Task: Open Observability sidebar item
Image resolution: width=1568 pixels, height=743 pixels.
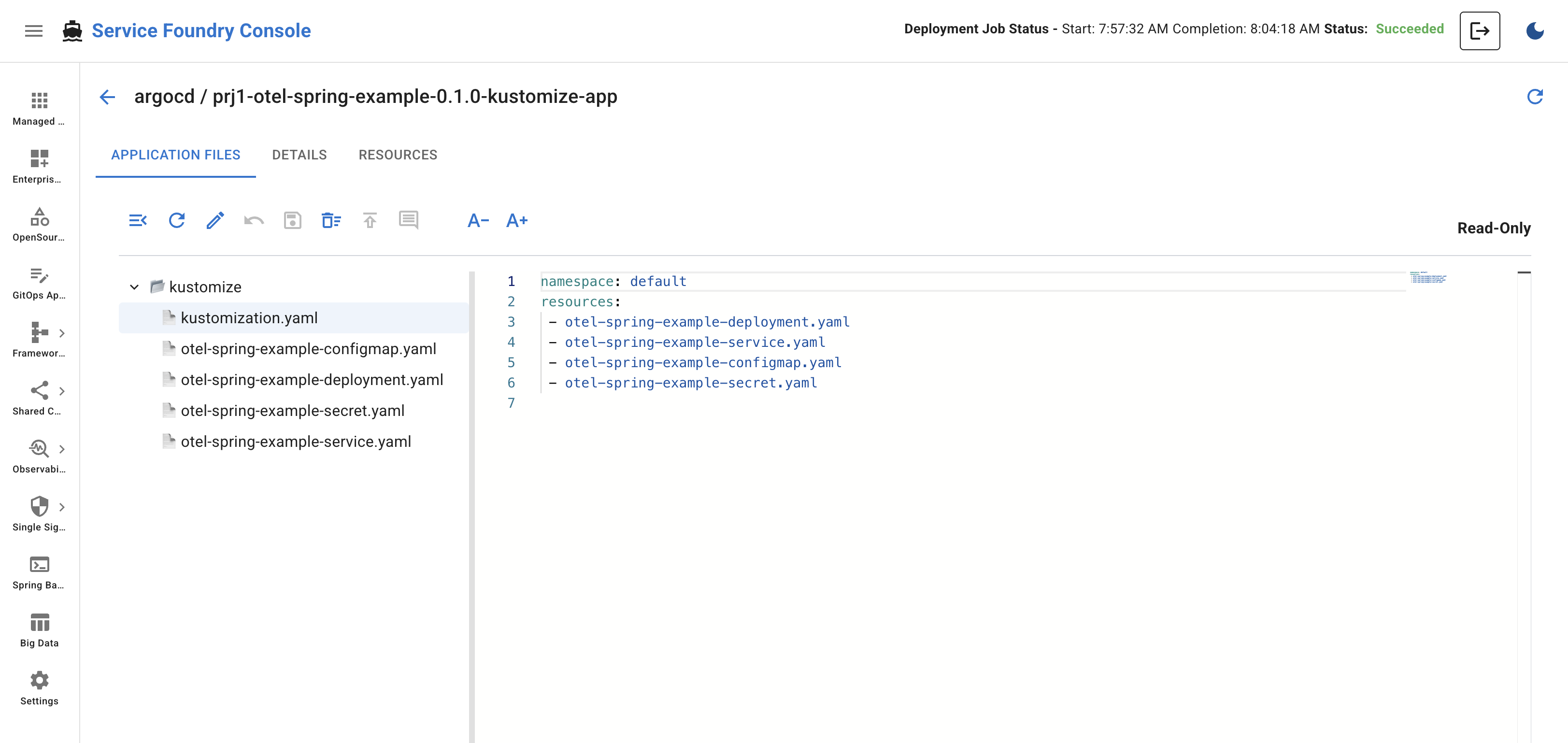Action: coord(39,457)
